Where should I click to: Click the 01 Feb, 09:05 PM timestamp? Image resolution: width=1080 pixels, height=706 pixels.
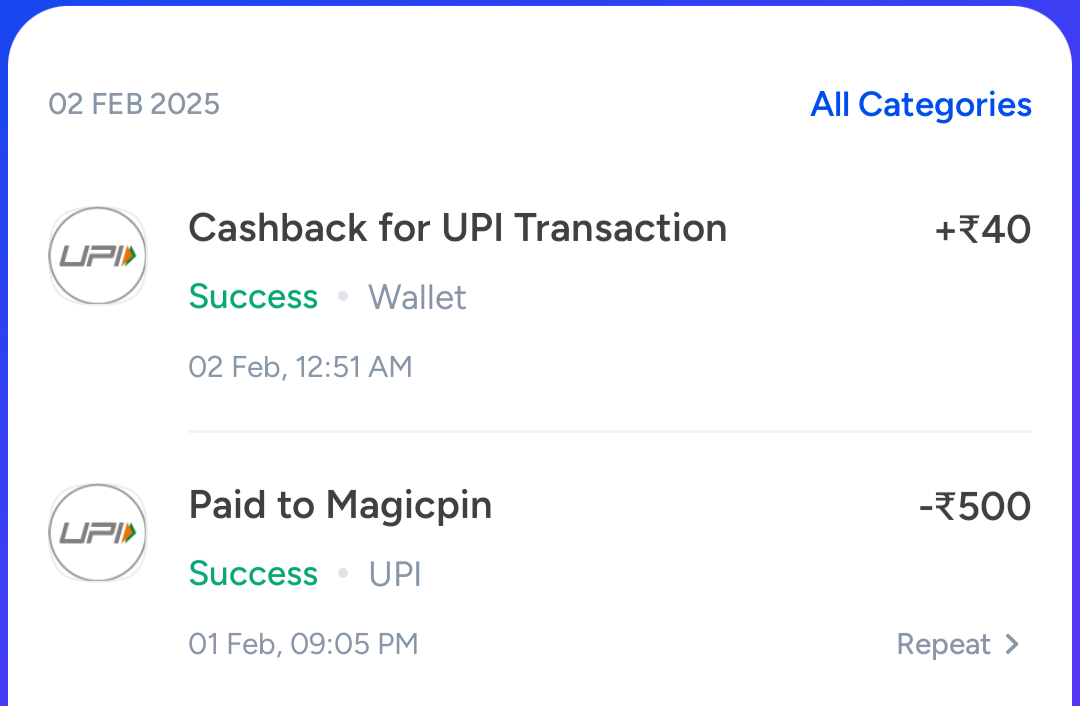[303, 644]
